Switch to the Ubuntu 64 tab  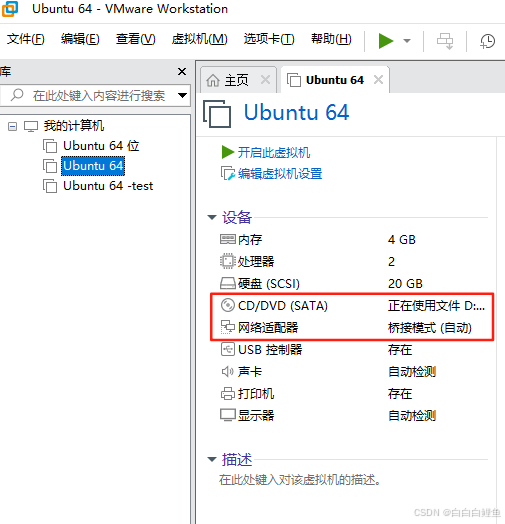335,80
